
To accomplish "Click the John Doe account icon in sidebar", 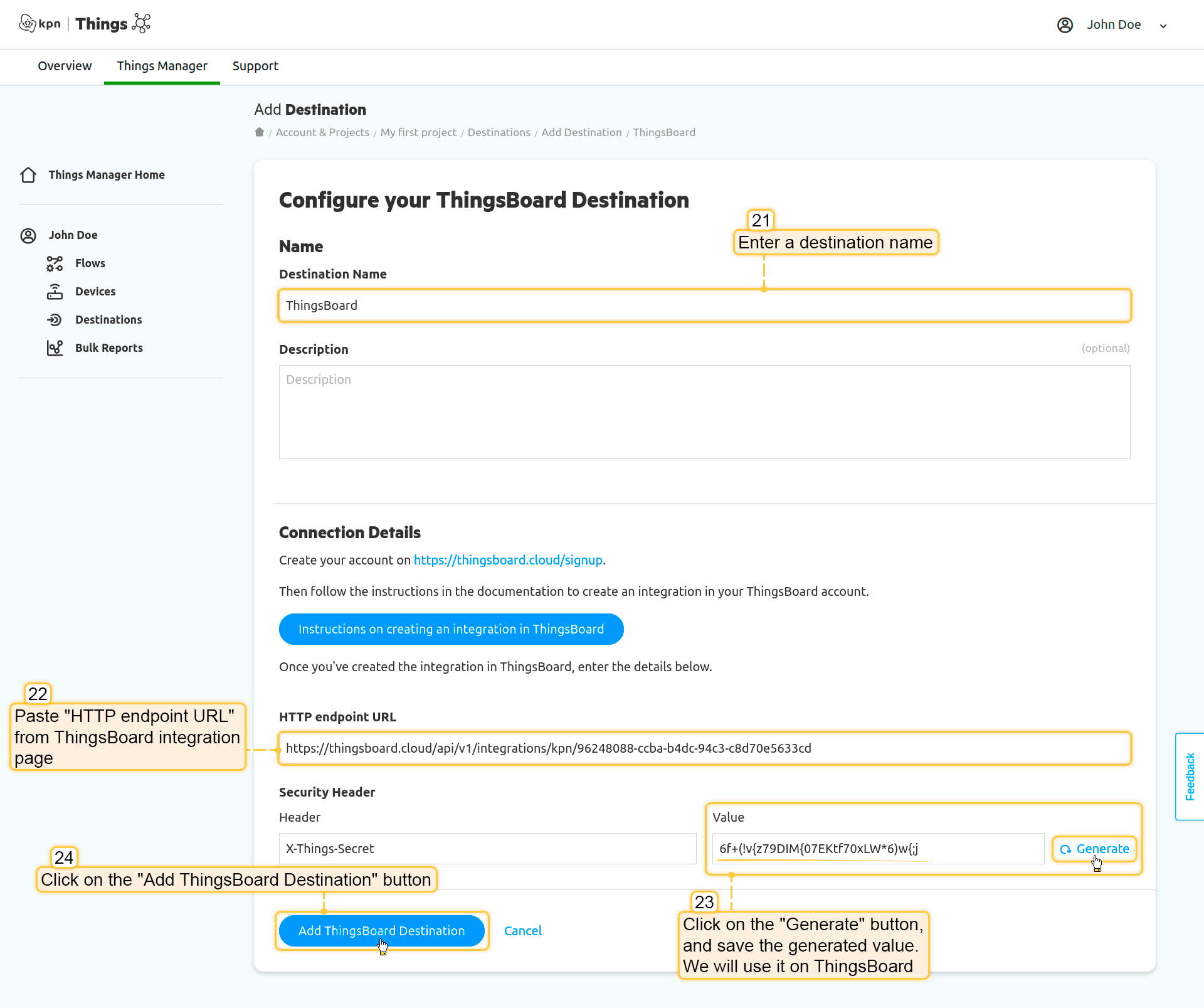I will [28, 235].
